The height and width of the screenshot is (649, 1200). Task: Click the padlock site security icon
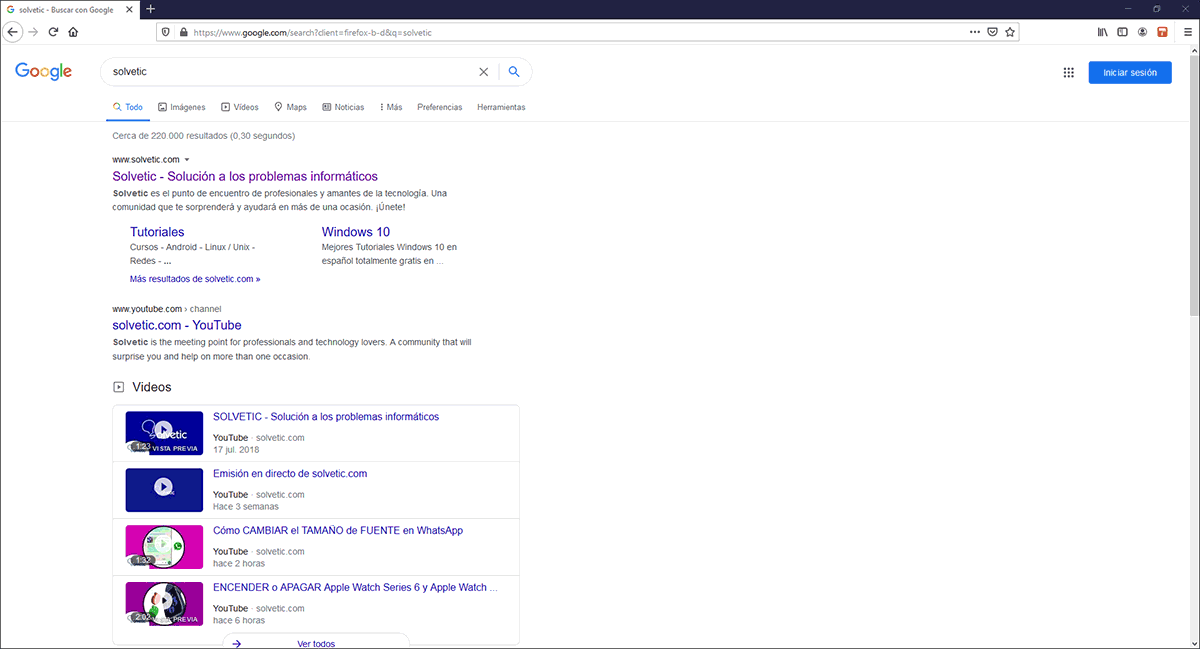[183, 32]
